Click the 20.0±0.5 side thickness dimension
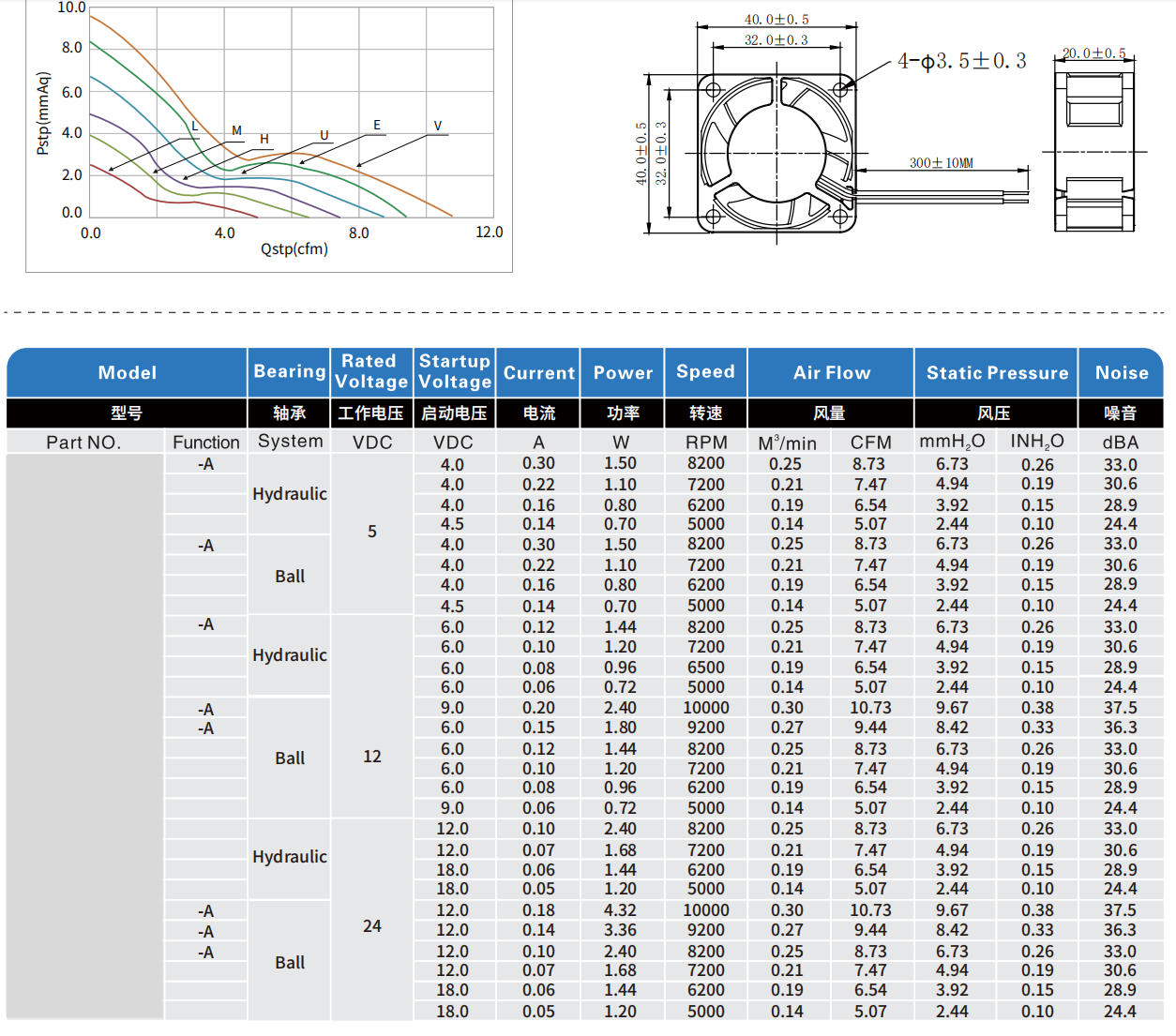 point(1093,53)
